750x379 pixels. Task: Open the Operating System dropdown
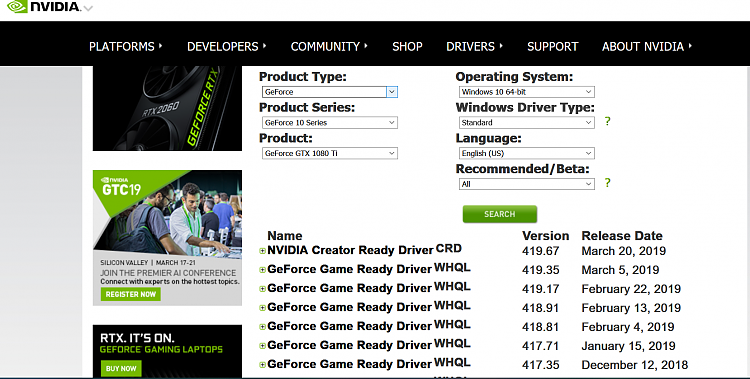527,92
